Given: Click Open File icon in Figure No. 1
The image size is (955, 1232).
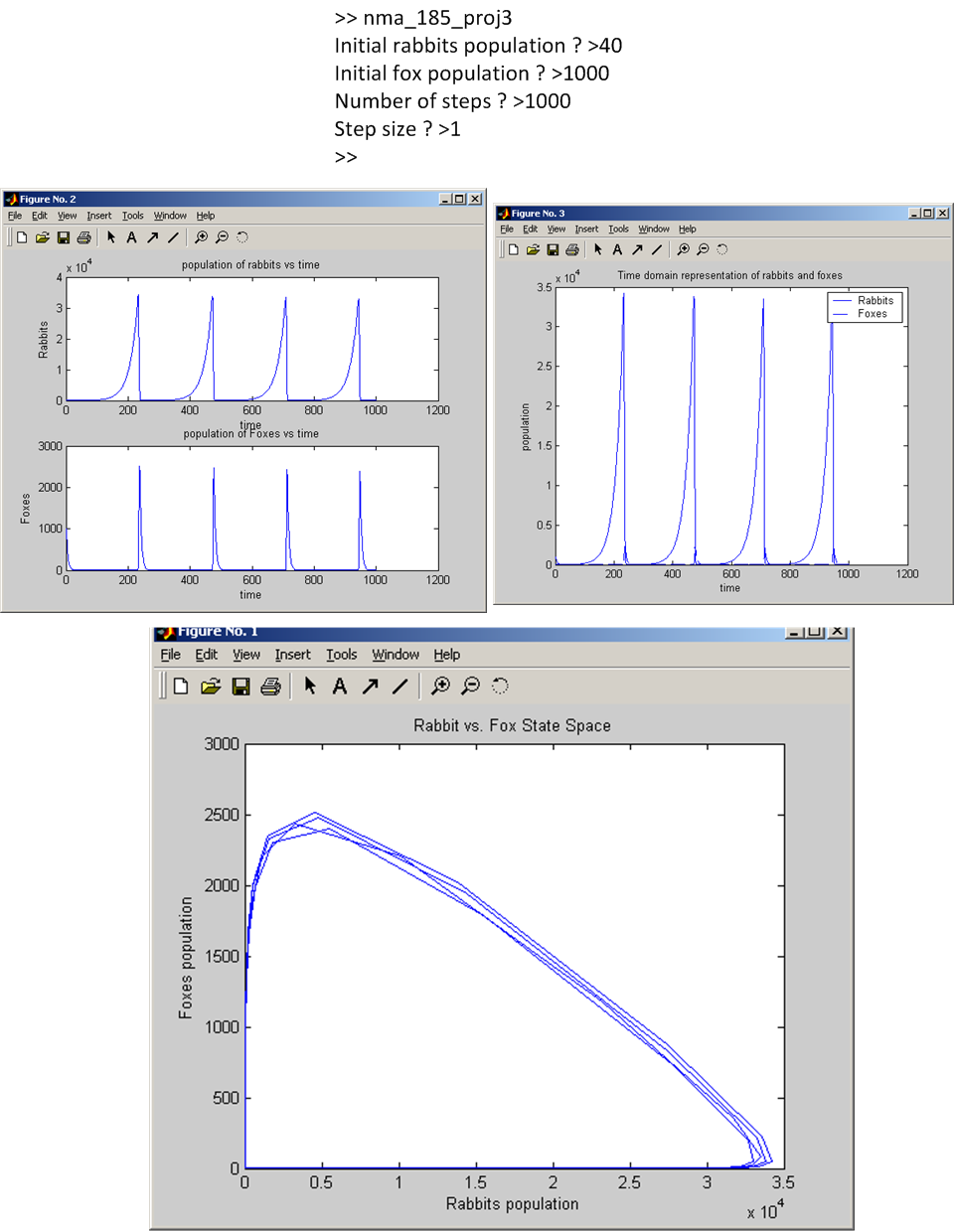Looking at the screenshot, I should tap(211, 687).
